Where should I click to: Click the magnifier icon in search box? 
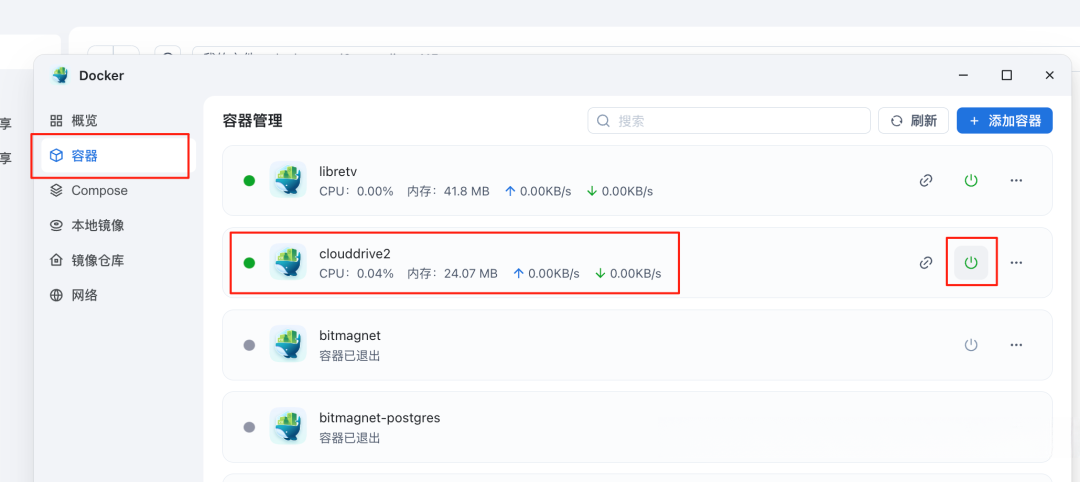603,120
